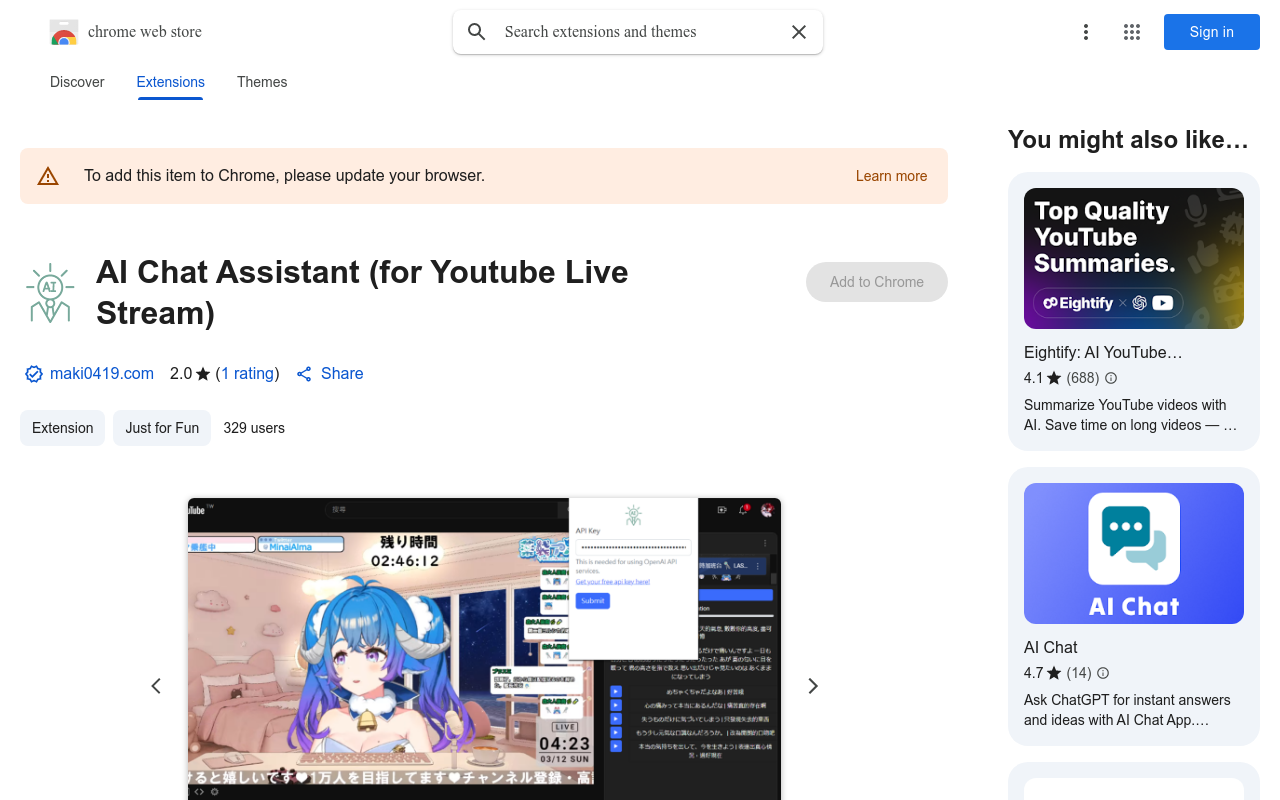Select the Extensions tab
The width and height of the screenshot is (1280, 800).
(171, 82)
